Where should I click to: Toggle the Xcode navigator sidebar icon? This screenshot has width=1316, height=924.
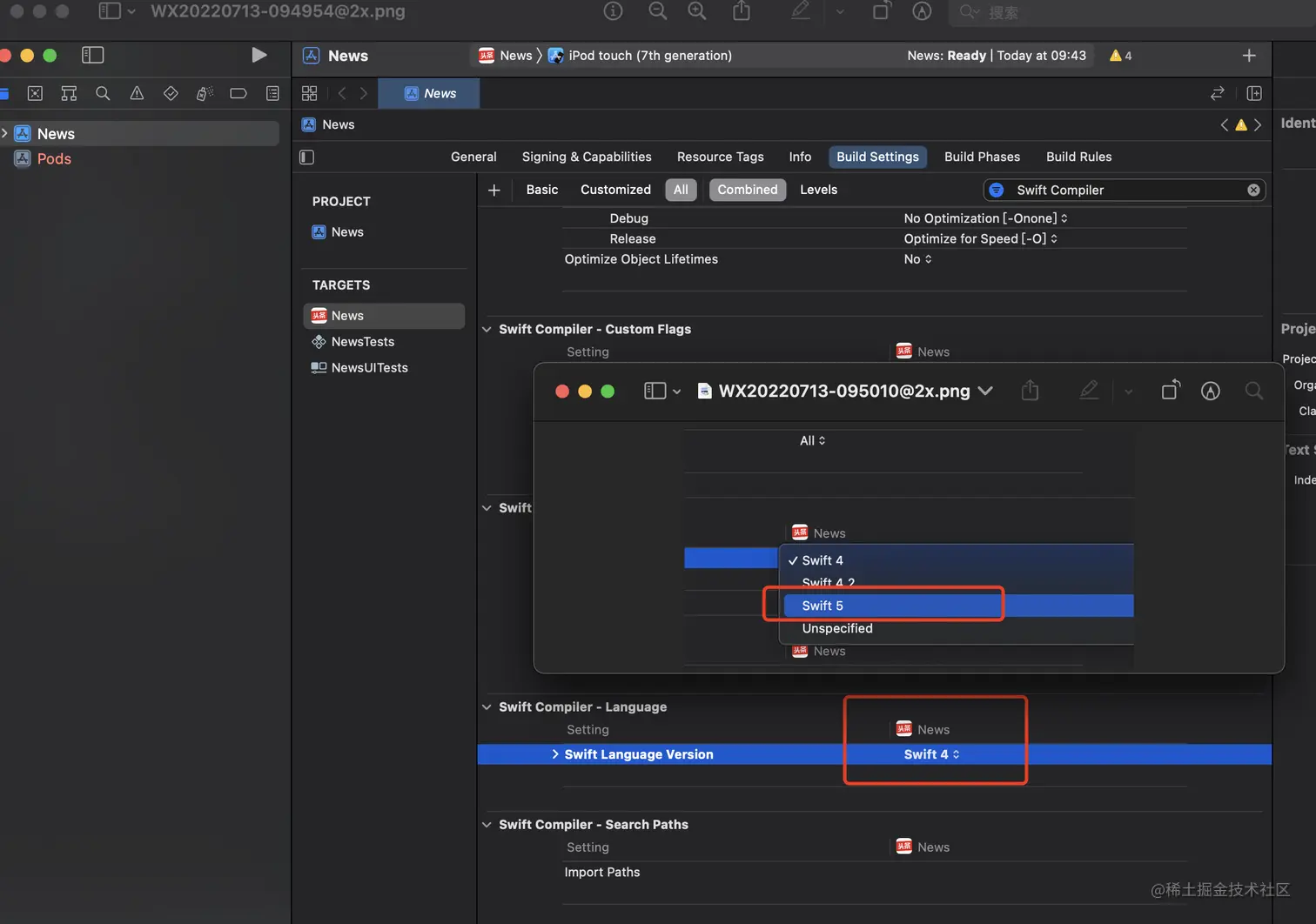[x=92, y=55]
